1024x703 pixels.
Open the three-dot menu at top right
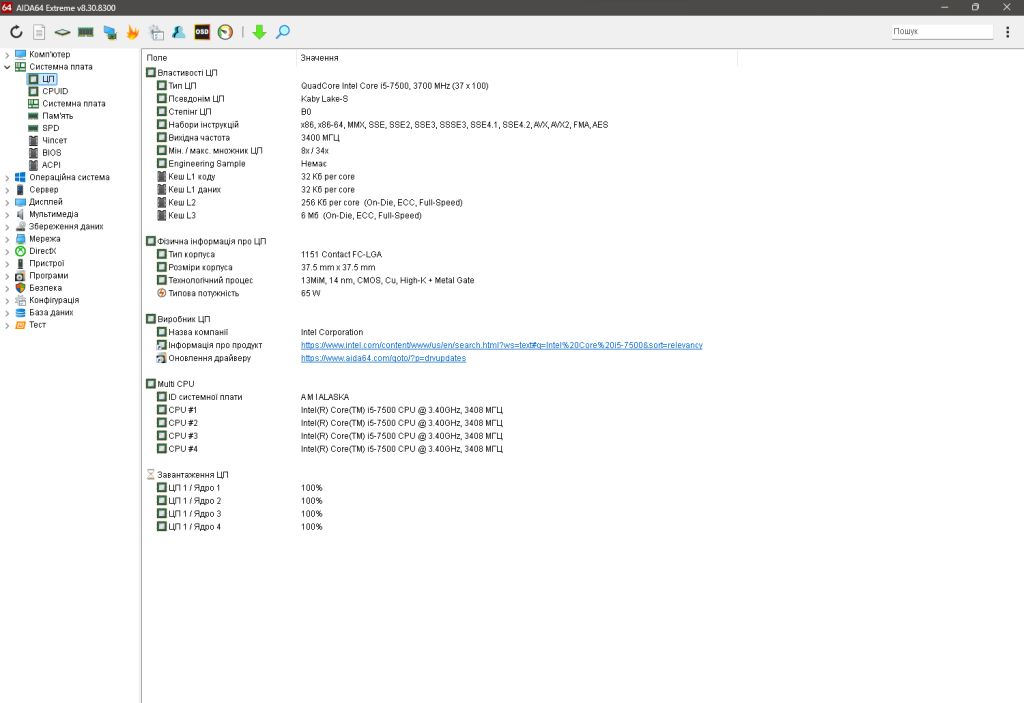(1008, 32)
